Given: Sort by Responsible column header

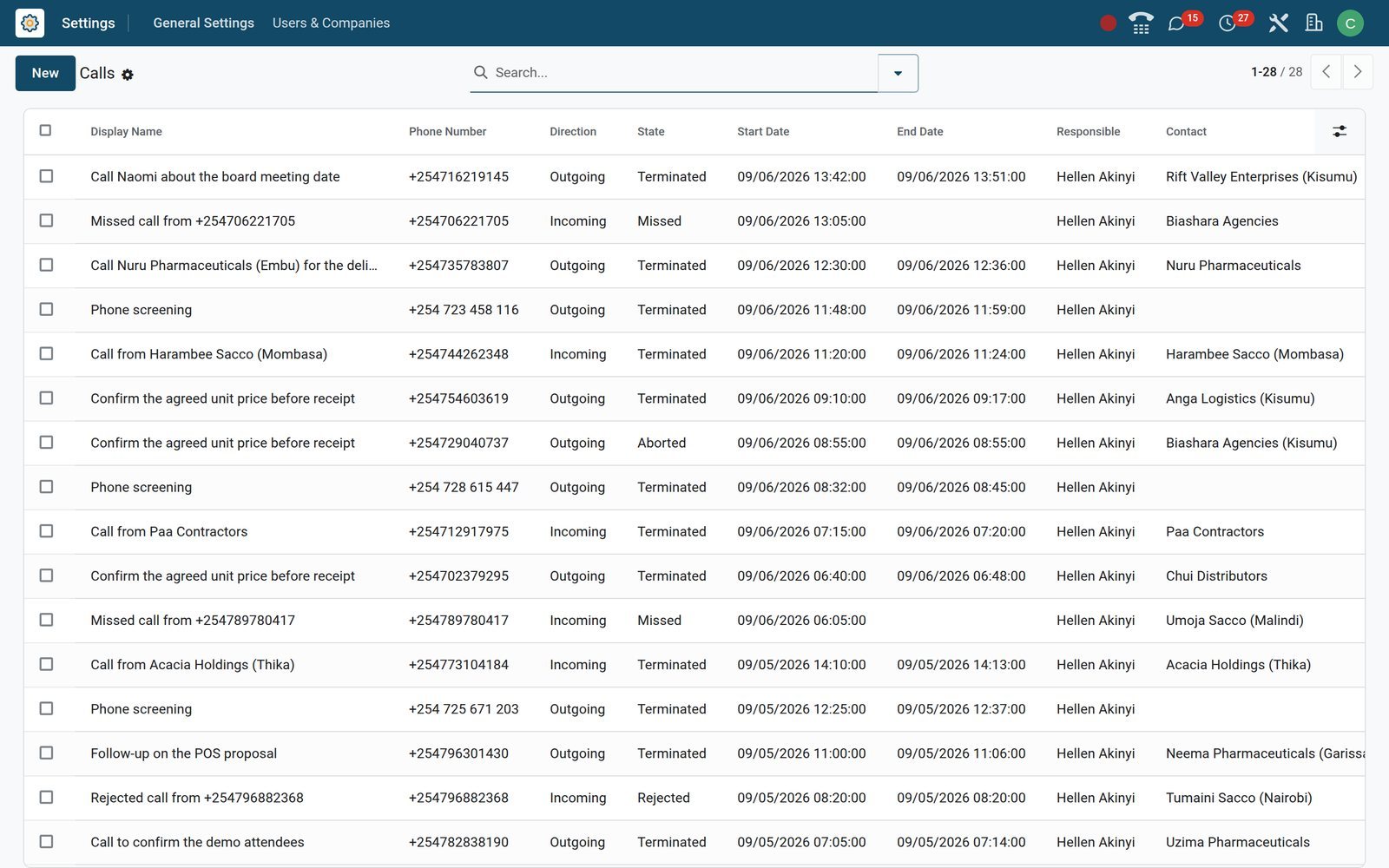Looking at the screenshot, I should click(x=1088, y=132).
